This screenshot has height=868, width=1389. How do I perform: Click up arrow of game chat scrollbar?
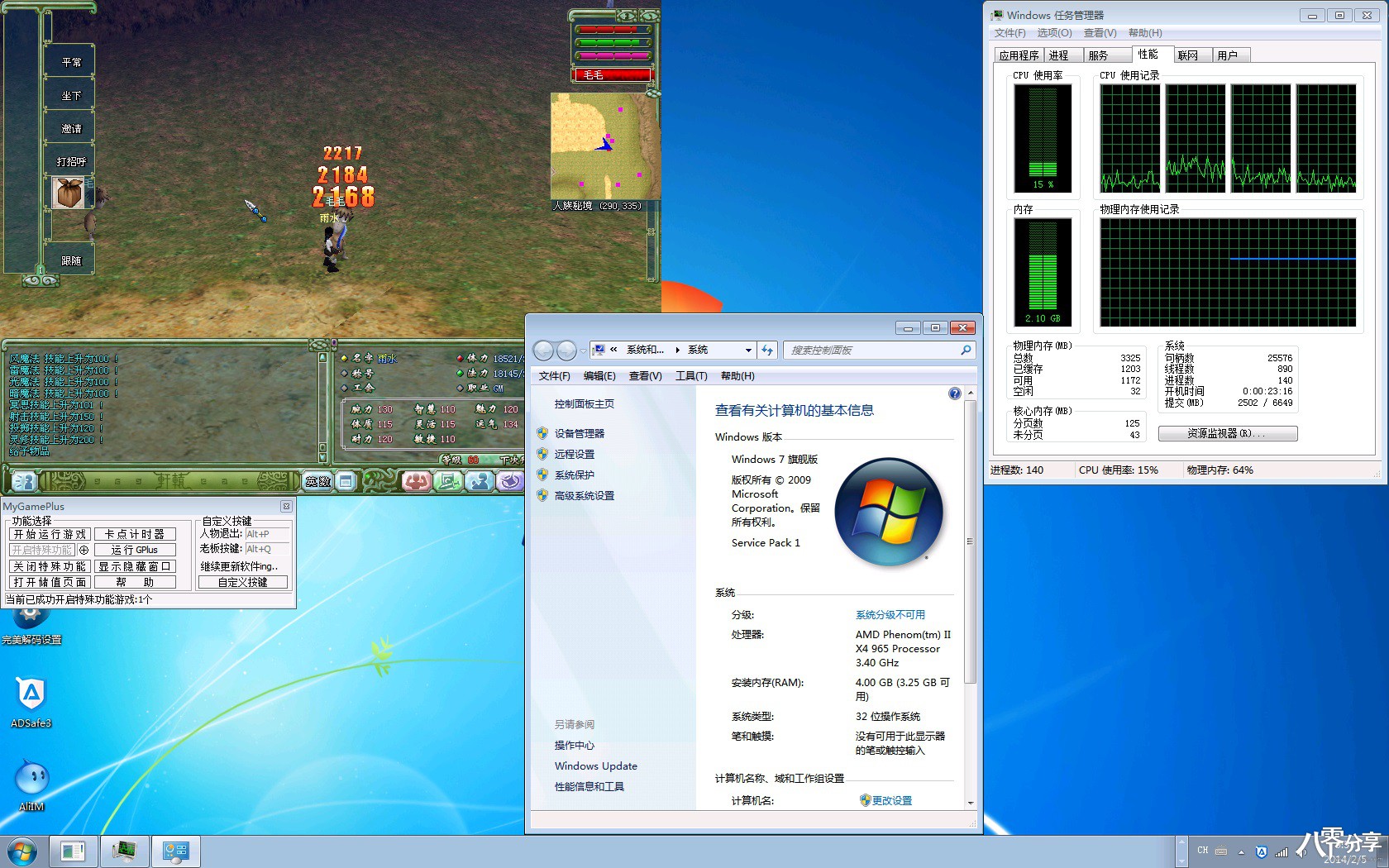point(323,358)
